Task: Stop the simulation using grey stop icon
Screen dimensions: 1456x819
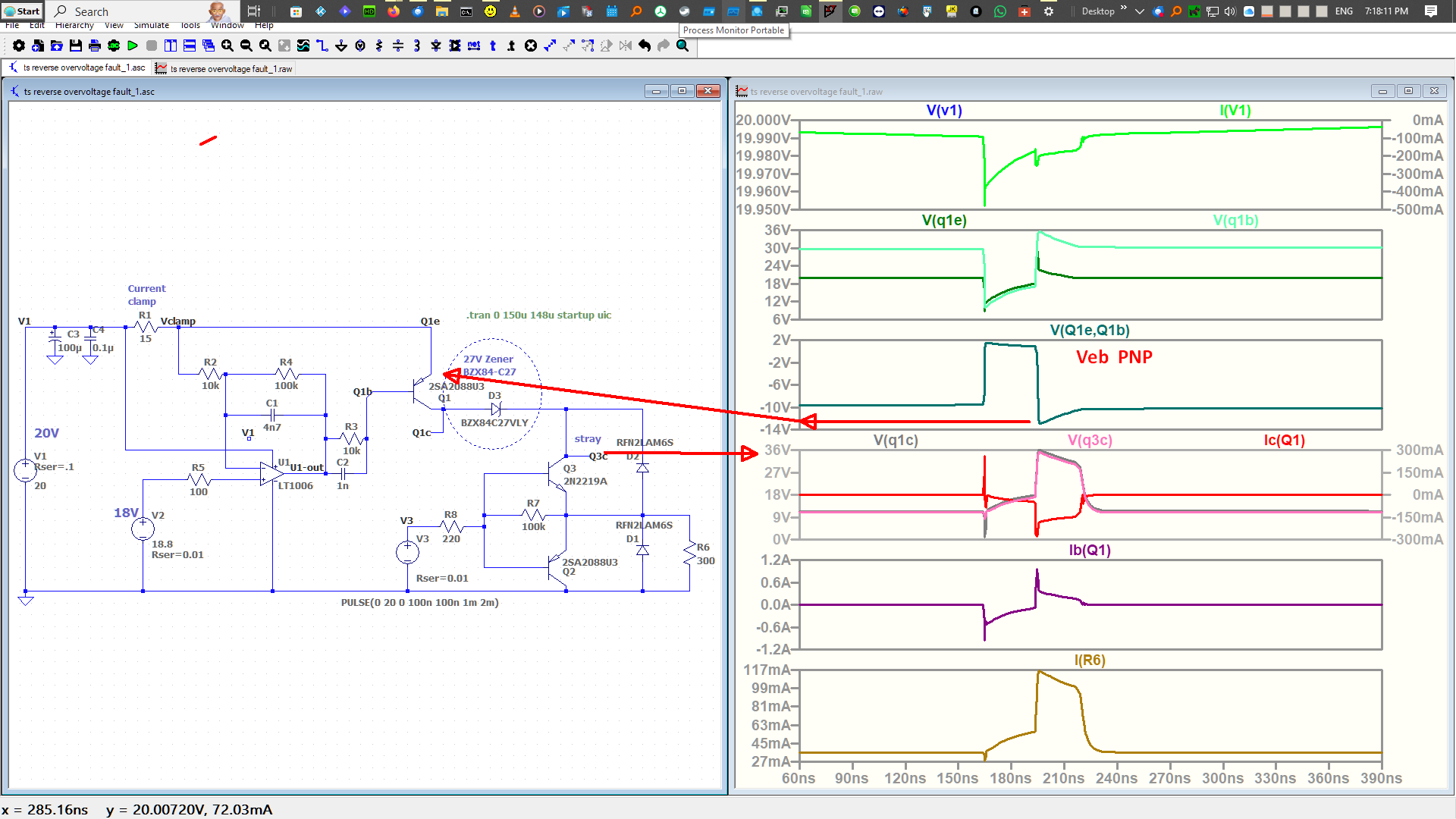Action: coord(152,45)
